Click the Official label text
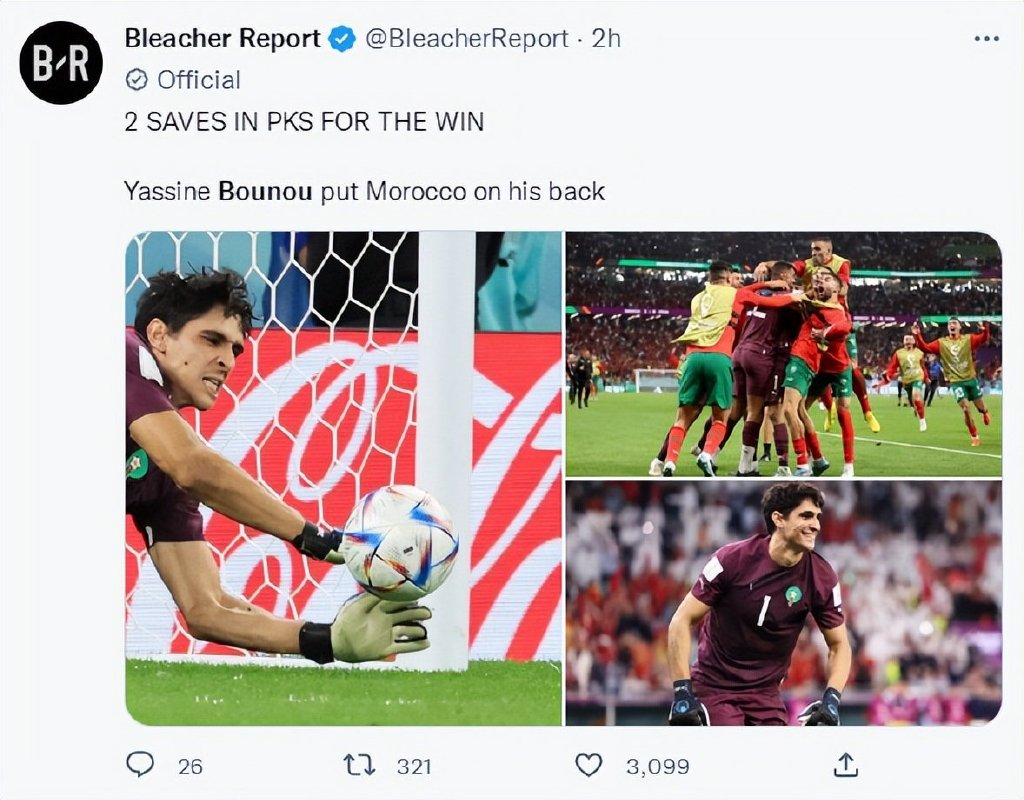 pyautogui.click(x=199, y=80)
